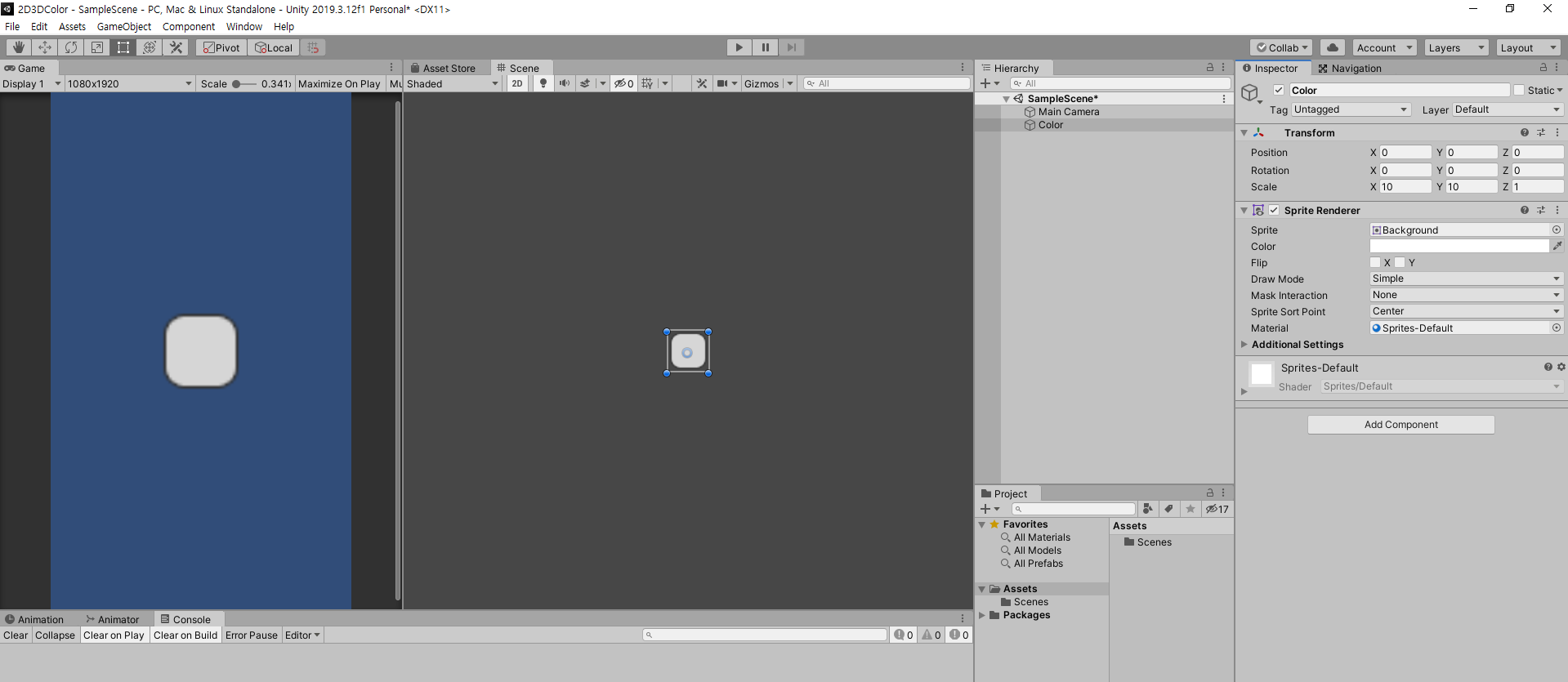The width and height of the screenshot is (1568, 682).
Task: Select Main Camera in Hierarchy
Action: [x=1069, y=112]
